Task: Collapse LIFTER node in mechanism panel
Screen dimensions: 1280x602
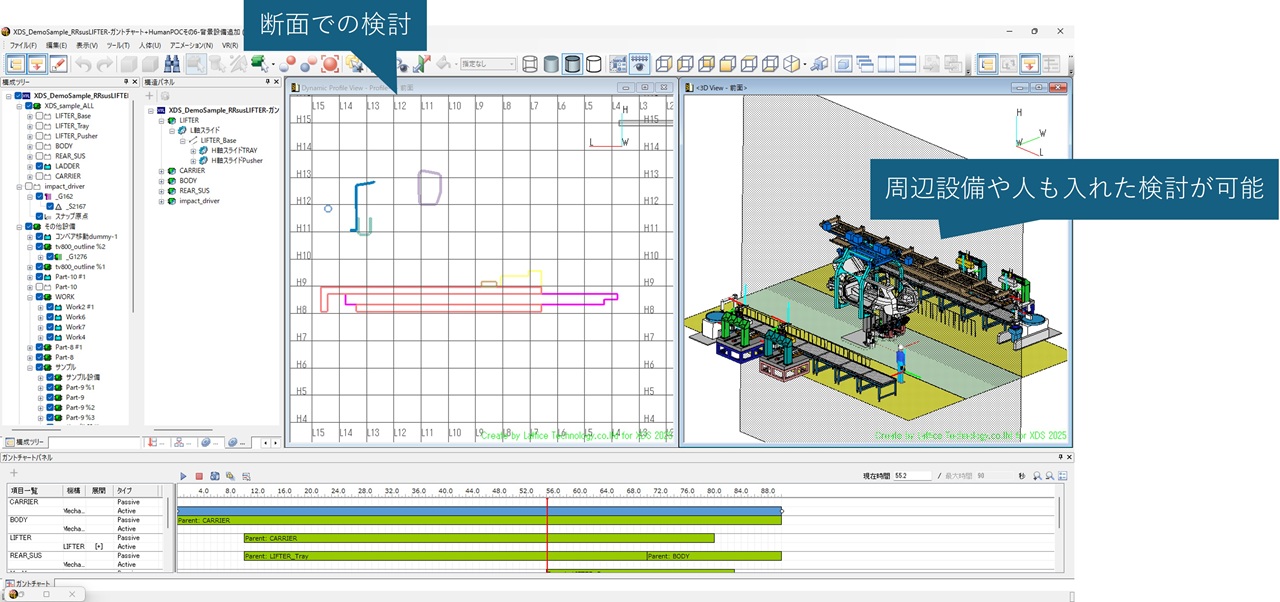Action: [x=161, y=120]
